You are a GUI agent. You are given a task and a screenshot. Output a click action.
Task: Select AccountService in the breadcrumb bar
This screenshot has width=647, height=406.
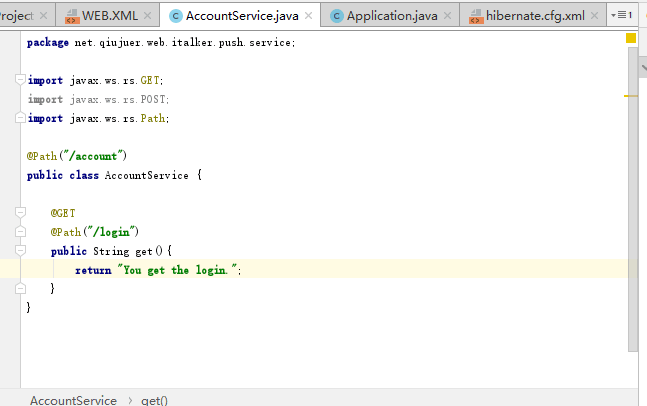[73, 400]
